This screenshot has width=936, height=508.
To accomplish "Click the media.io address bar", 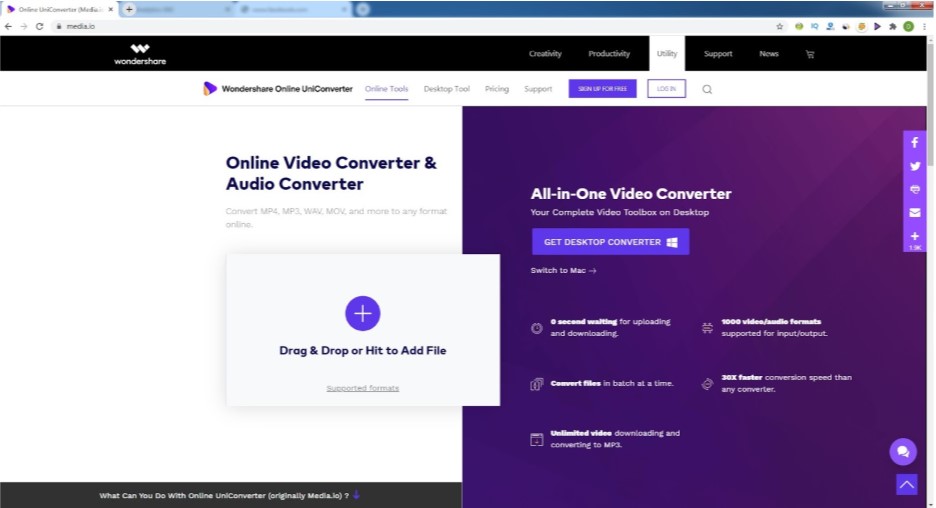I will tap(412, 26).
